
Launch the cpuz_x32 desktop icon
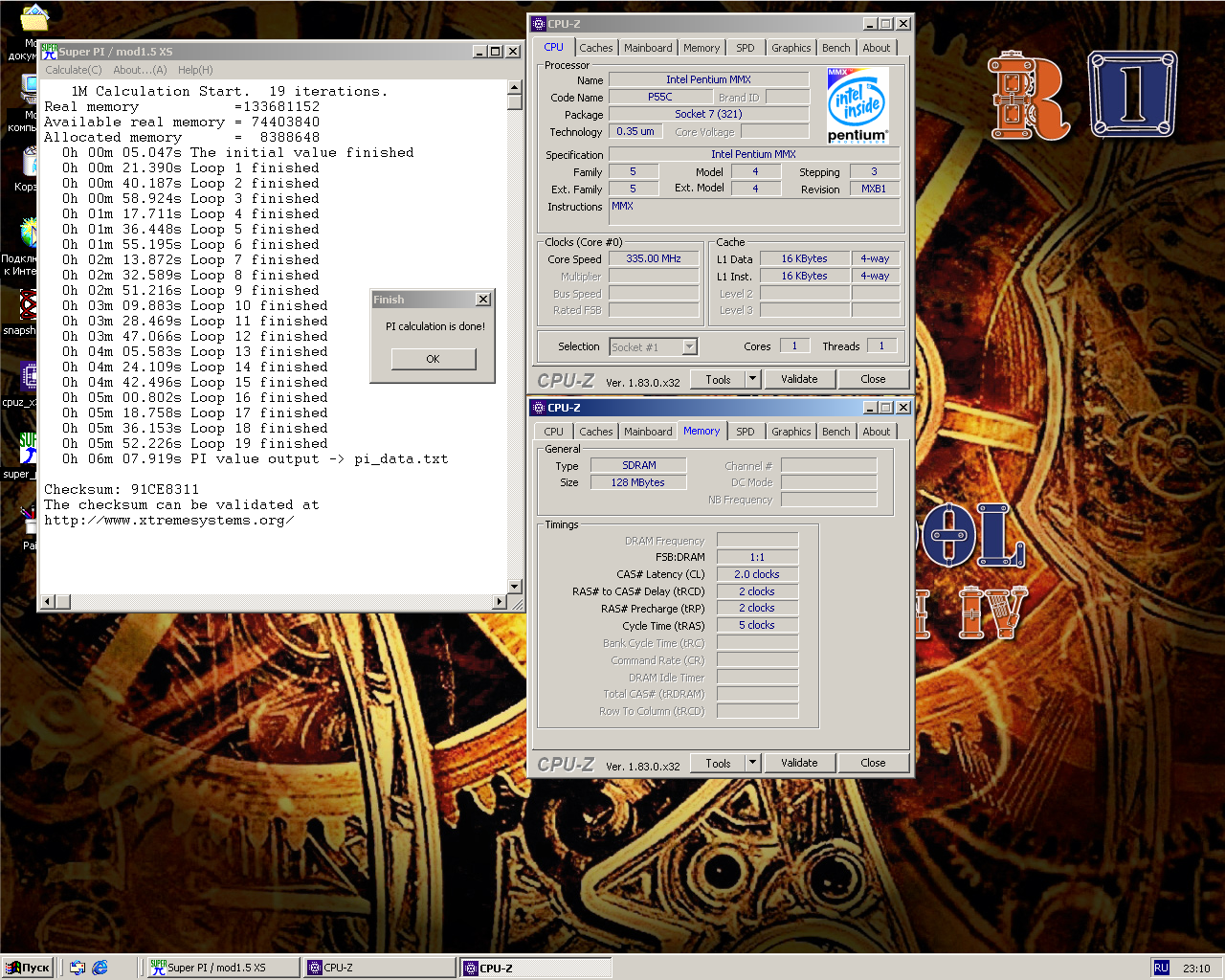tap(29, 377)
